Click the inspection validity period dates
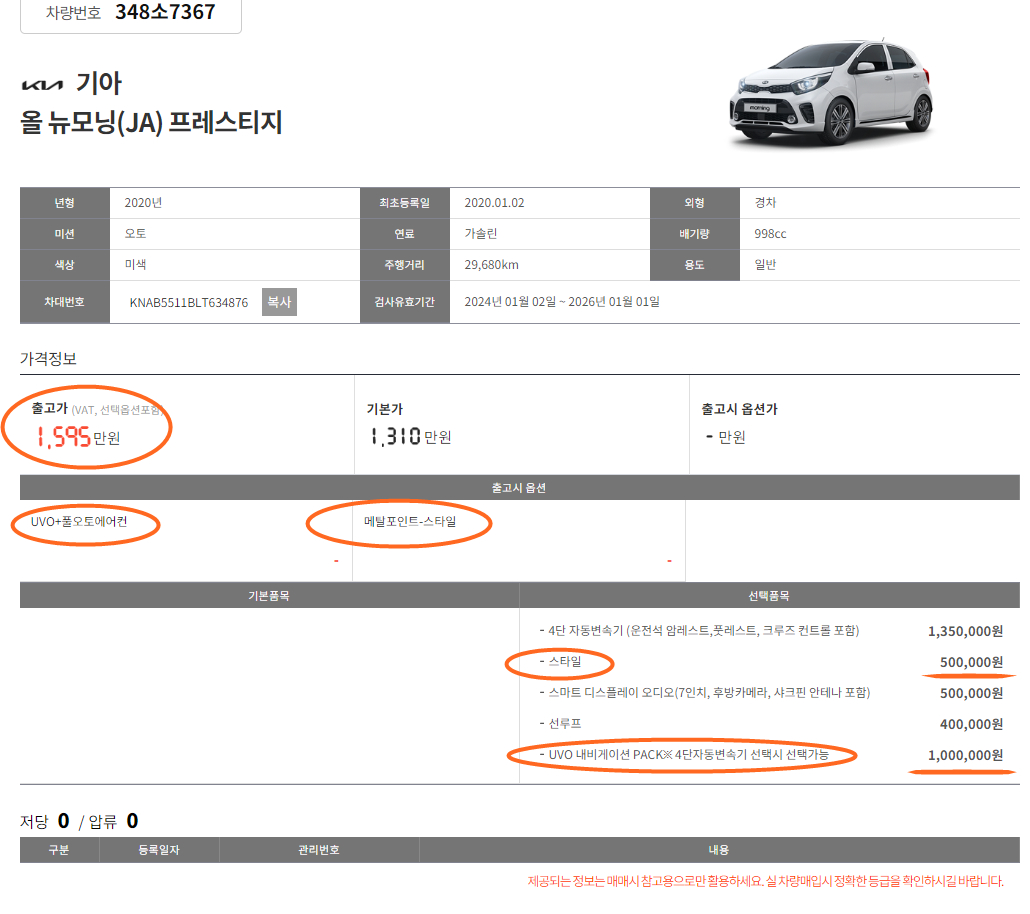Screen dimensions: 1030x914 [x=562, y=302]
